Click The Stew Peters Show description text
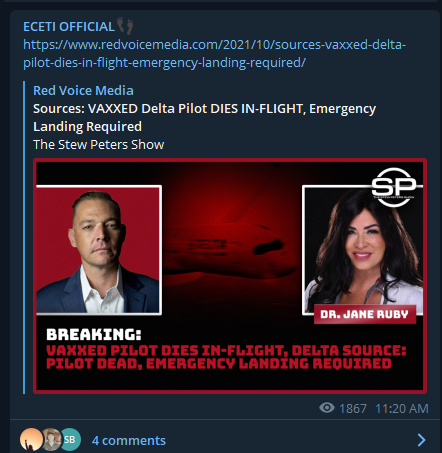This screenshot has height=453, width=442. pyautogui.click(x=99, y=144)
